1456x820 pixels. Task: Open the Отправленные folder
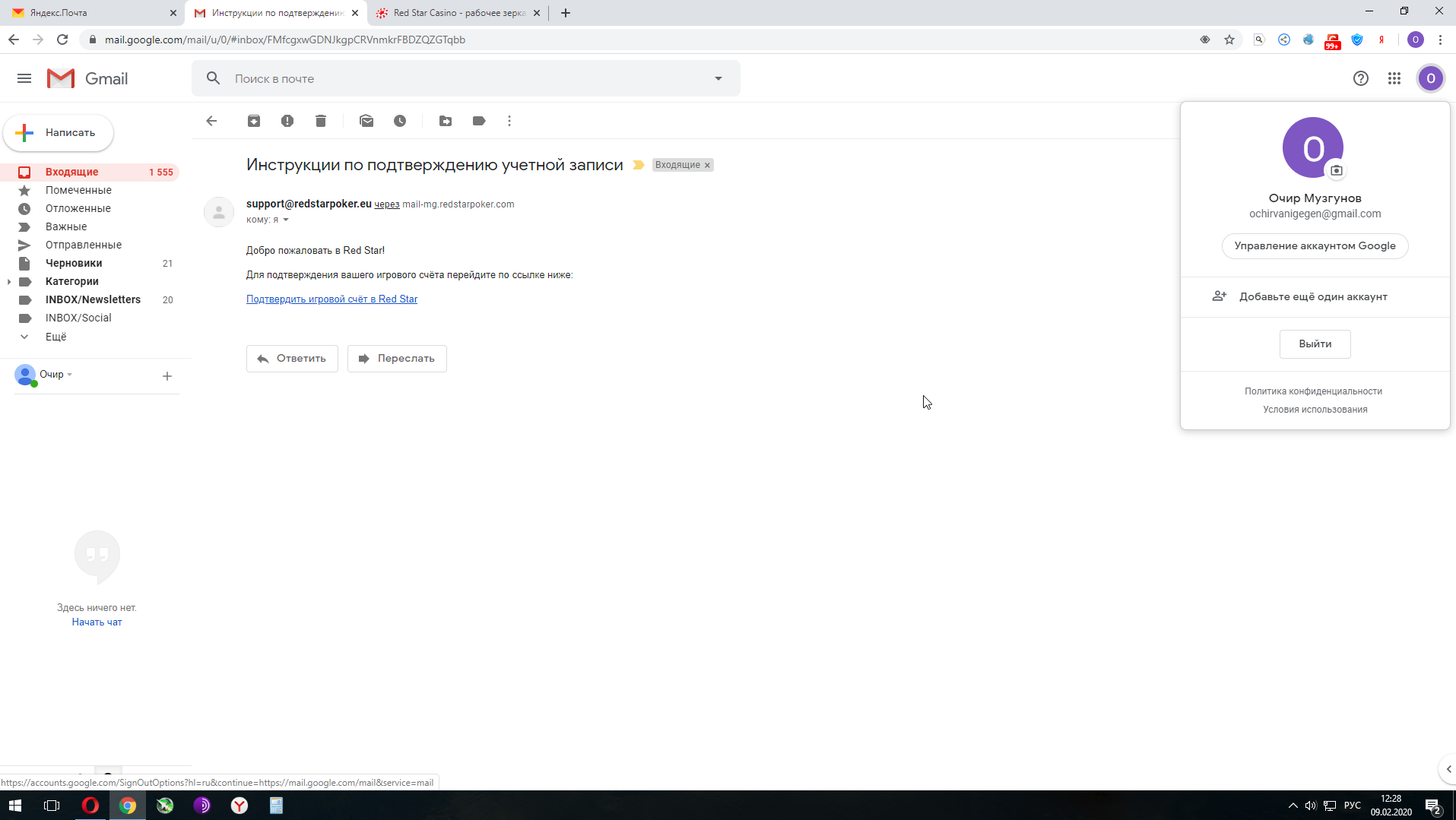coord(90,245)
